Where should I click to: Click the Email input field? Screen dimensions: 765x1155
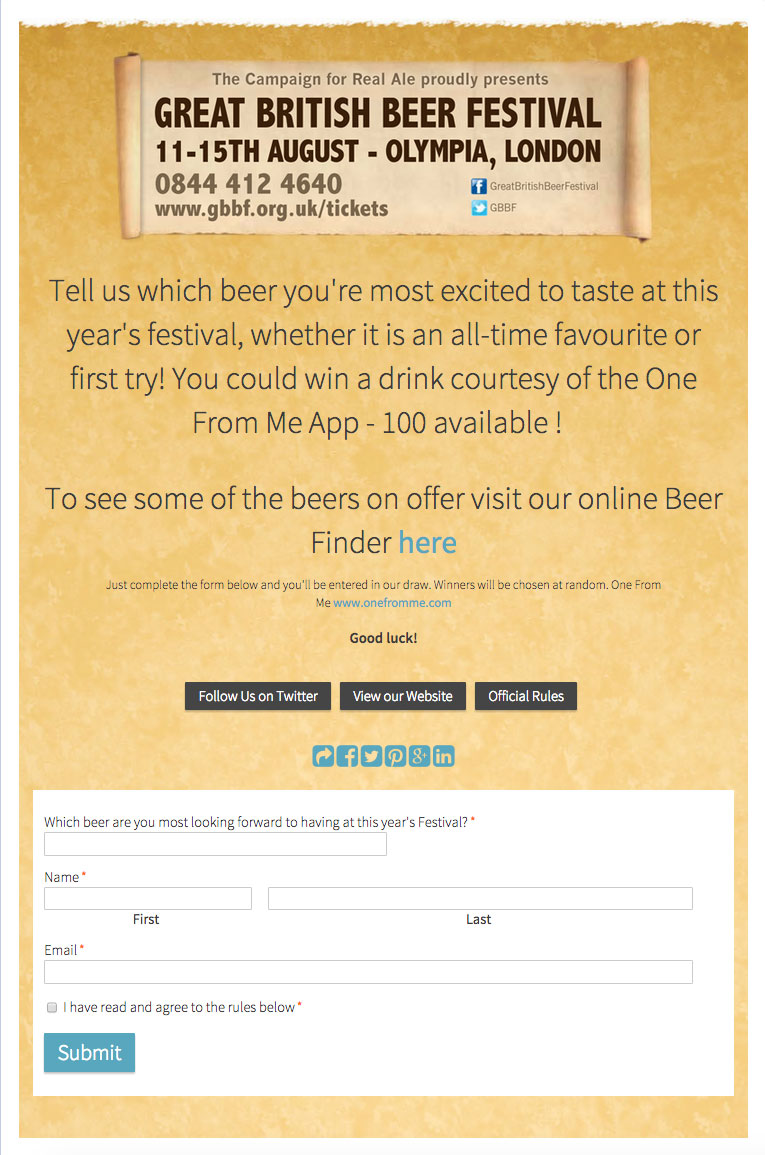point(368,971)
